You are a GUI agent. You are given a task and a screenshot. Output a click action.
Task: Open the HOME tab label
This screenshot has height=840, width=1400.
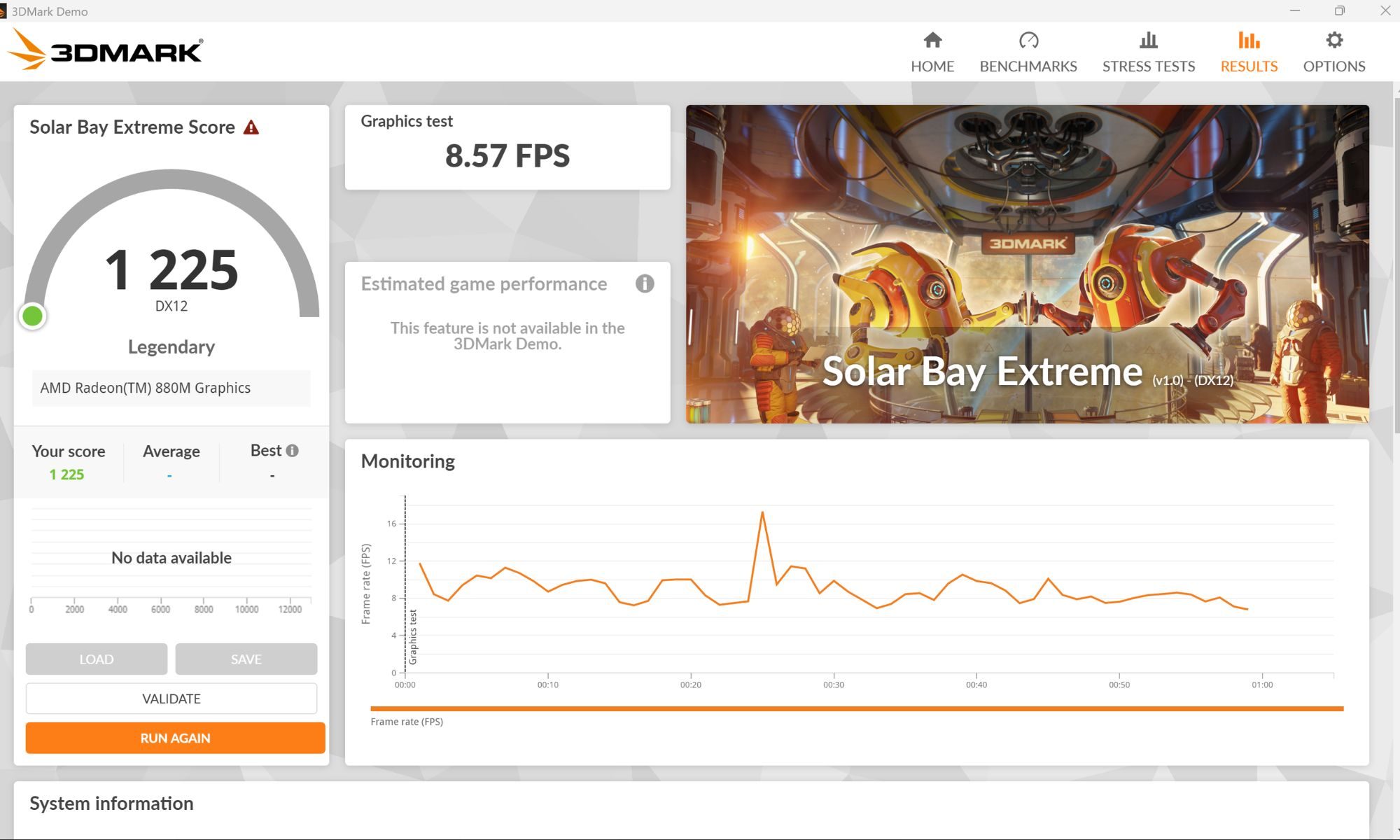932,66
